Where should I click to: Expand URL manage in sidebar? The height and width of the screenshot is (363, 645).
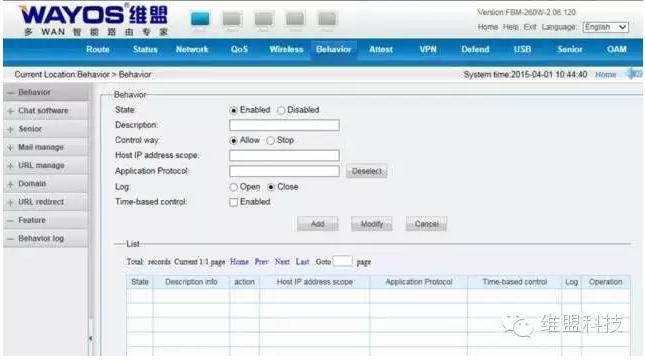[x=45, y=165]
